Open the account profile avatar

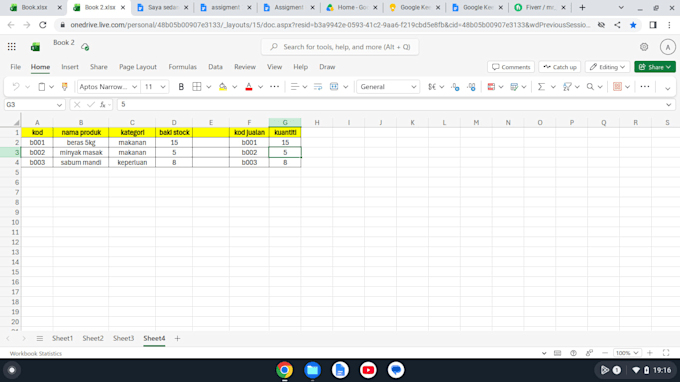click(x=668, y=47)
